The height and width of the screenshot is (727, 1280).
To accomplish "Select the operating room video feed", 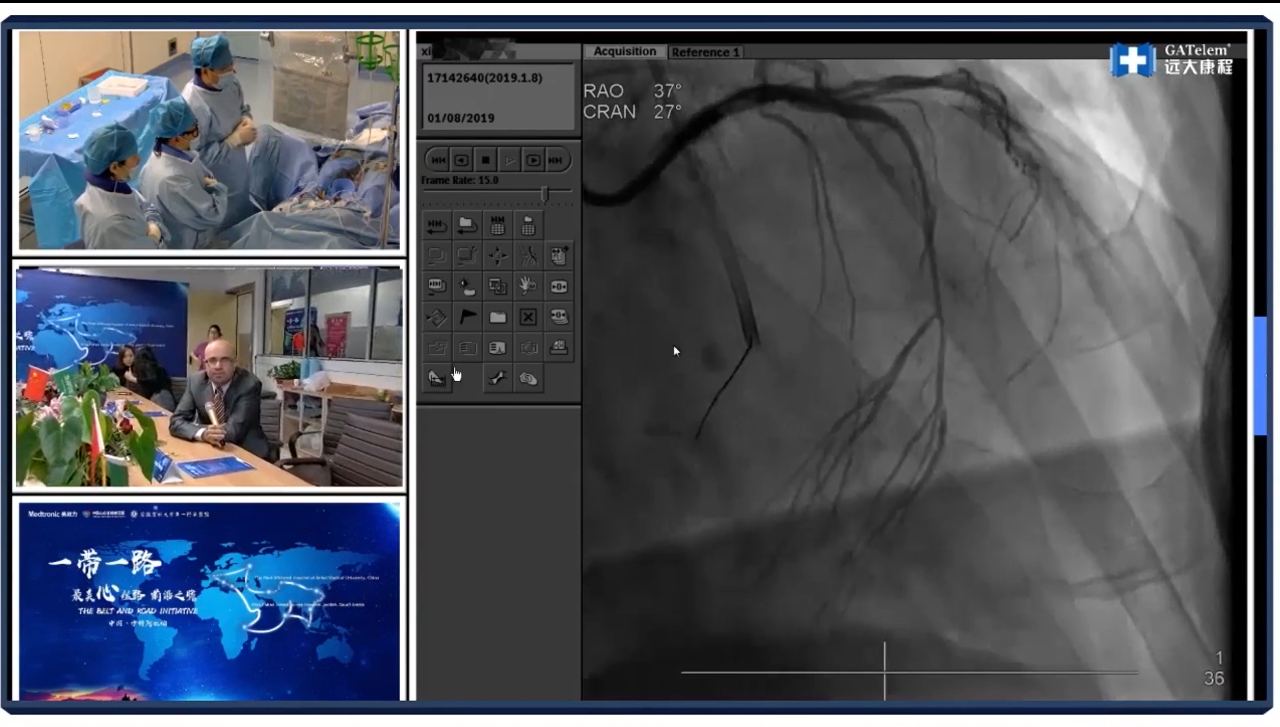I will tap(208, 139).
